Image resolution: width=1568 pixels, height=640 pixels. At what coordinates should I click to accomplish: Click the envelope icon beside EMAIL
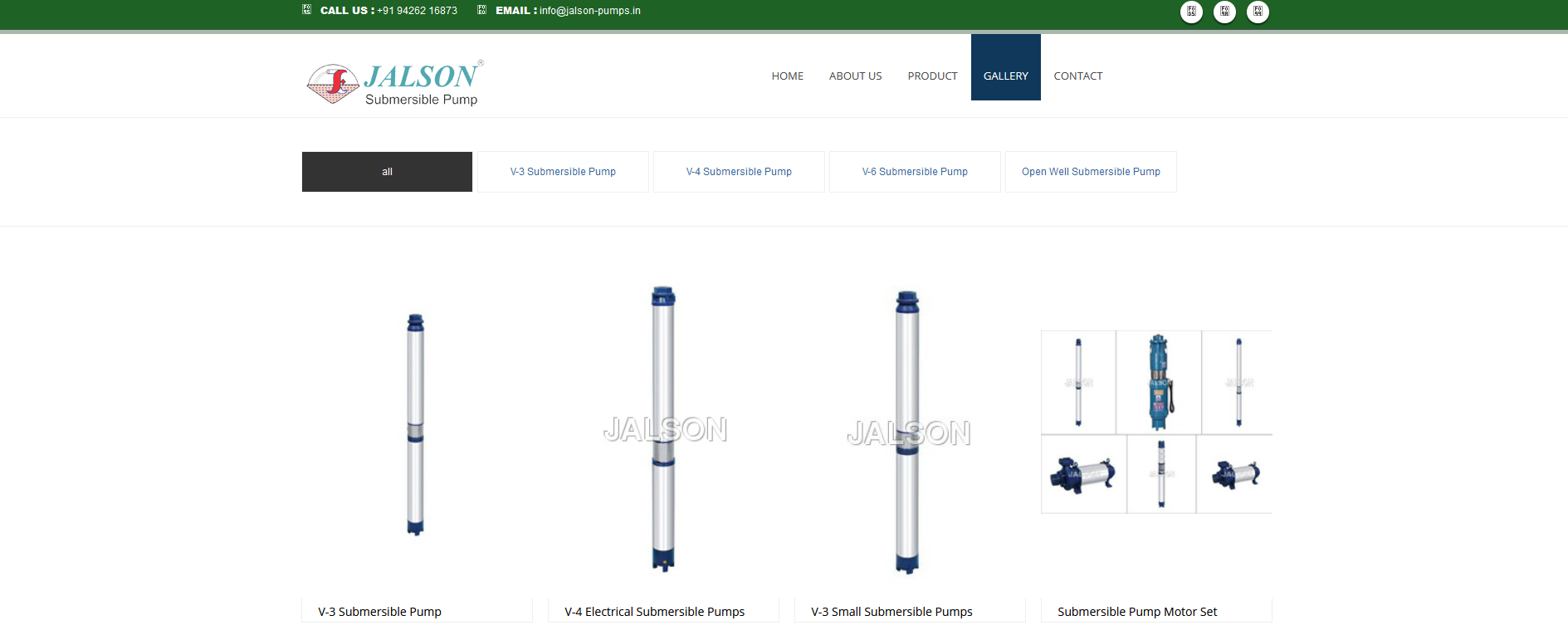(x=481, y=10)
